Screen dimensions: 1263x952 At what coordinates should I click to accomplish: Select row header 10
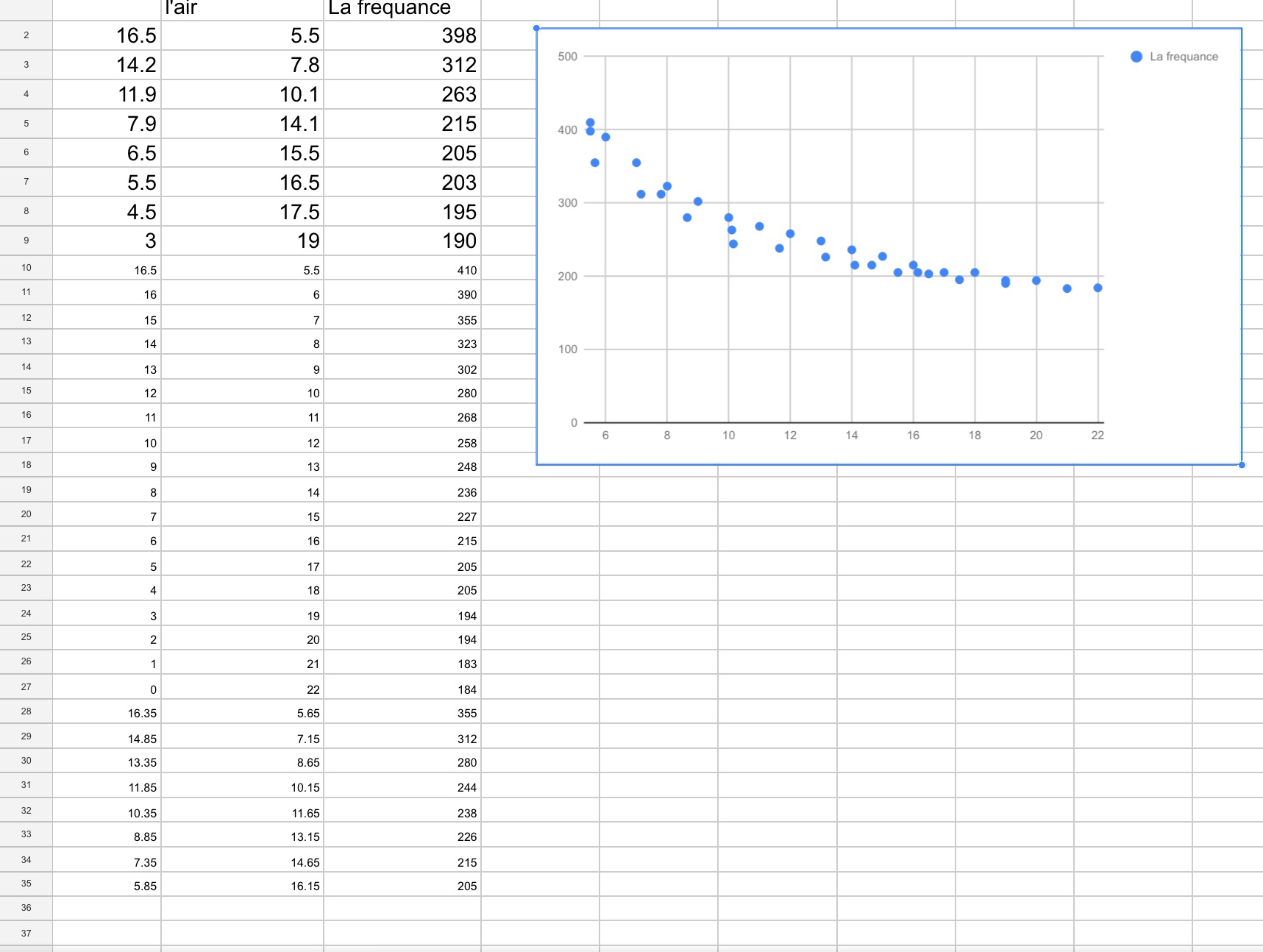pyautogui.click(x=26, y=268)
